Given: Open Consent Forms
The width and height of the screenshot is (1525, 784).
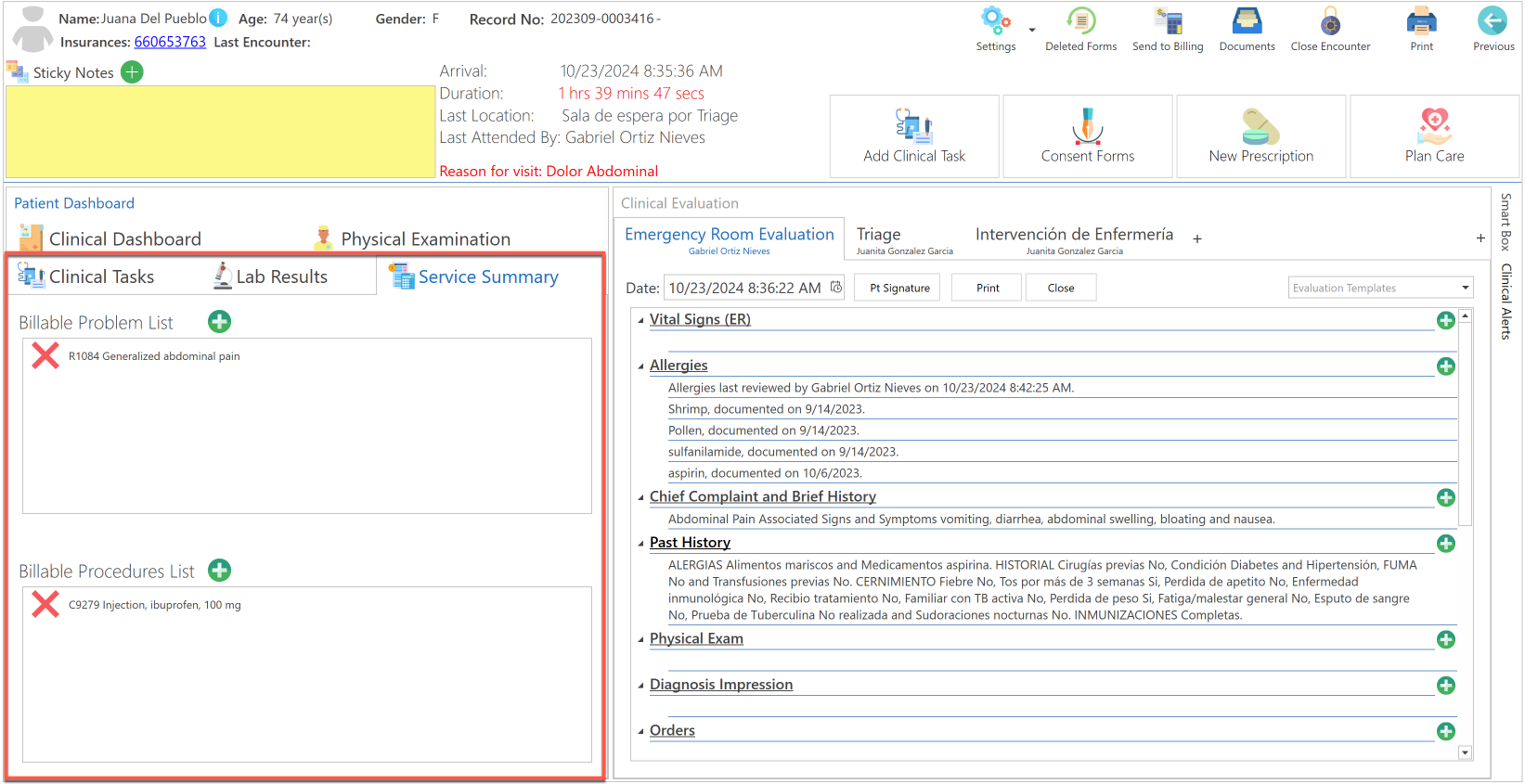Looking at the screenshot, I should (1088, 136).
